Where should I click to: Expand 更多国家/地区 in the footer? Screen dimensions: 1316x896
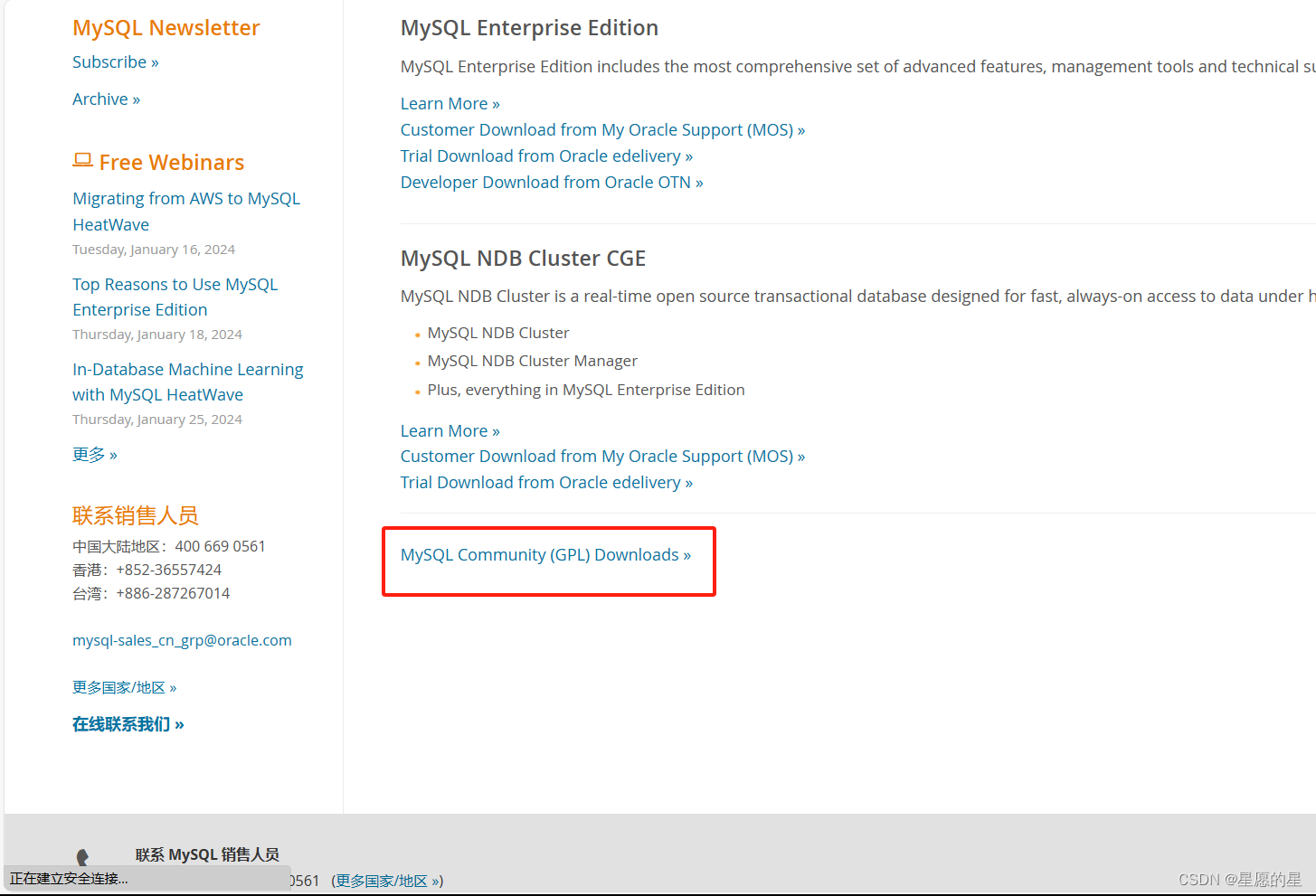[x=387, y=880]
